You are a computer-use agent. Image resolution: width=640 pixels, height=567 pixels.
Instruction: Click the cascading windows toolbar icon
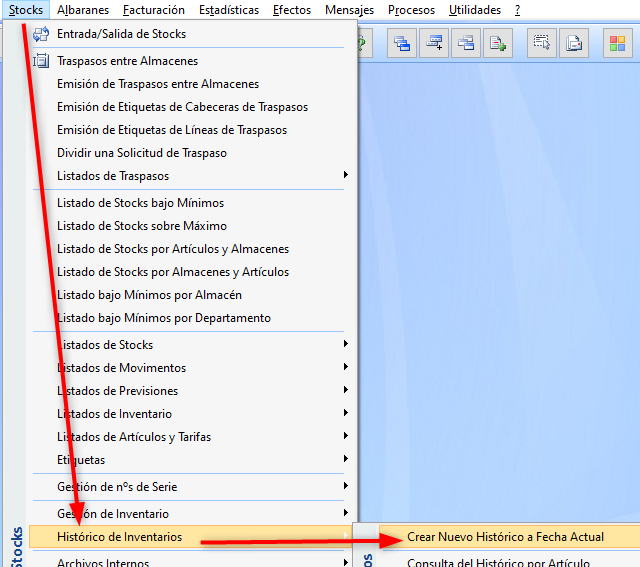(402, 43)
